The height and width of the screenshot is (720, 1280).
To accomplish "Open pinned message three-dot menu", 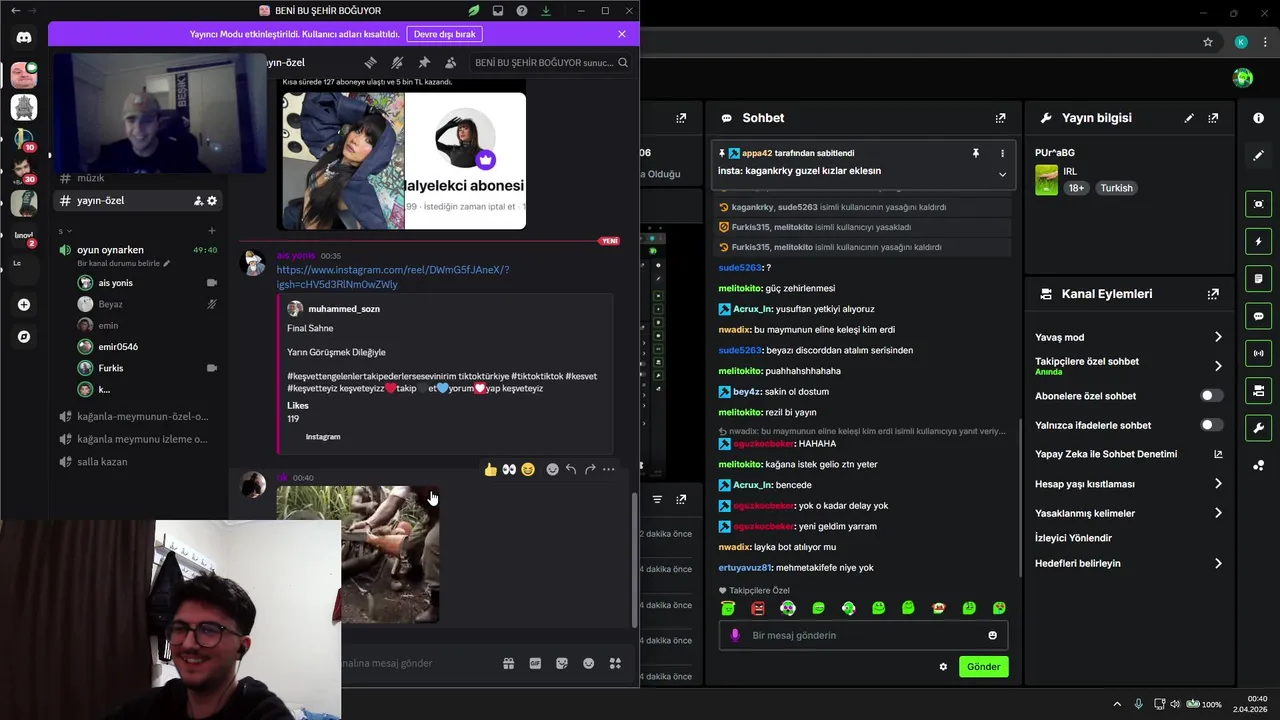I will tap(1002, 153).
